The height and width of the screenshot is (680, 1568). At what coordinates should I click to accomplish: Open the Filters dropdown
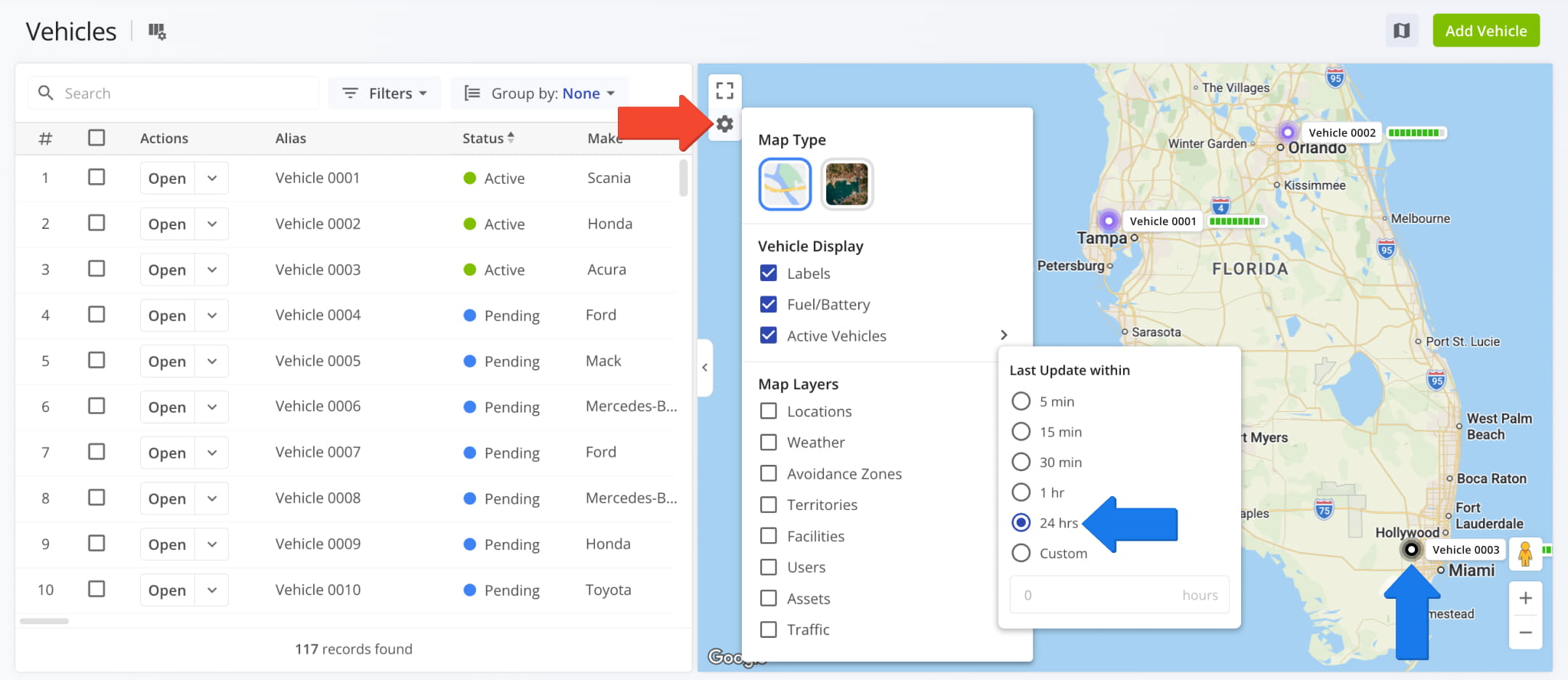[x=384, y=93]
